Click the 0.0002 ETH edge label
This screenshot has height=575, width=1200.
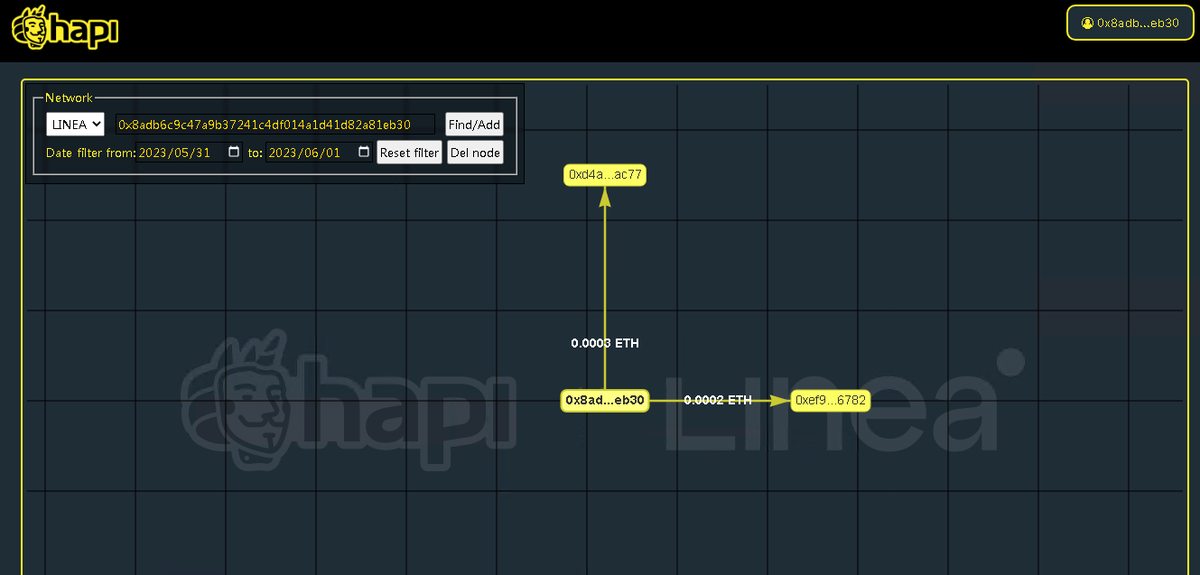click(x=718, y=400)
